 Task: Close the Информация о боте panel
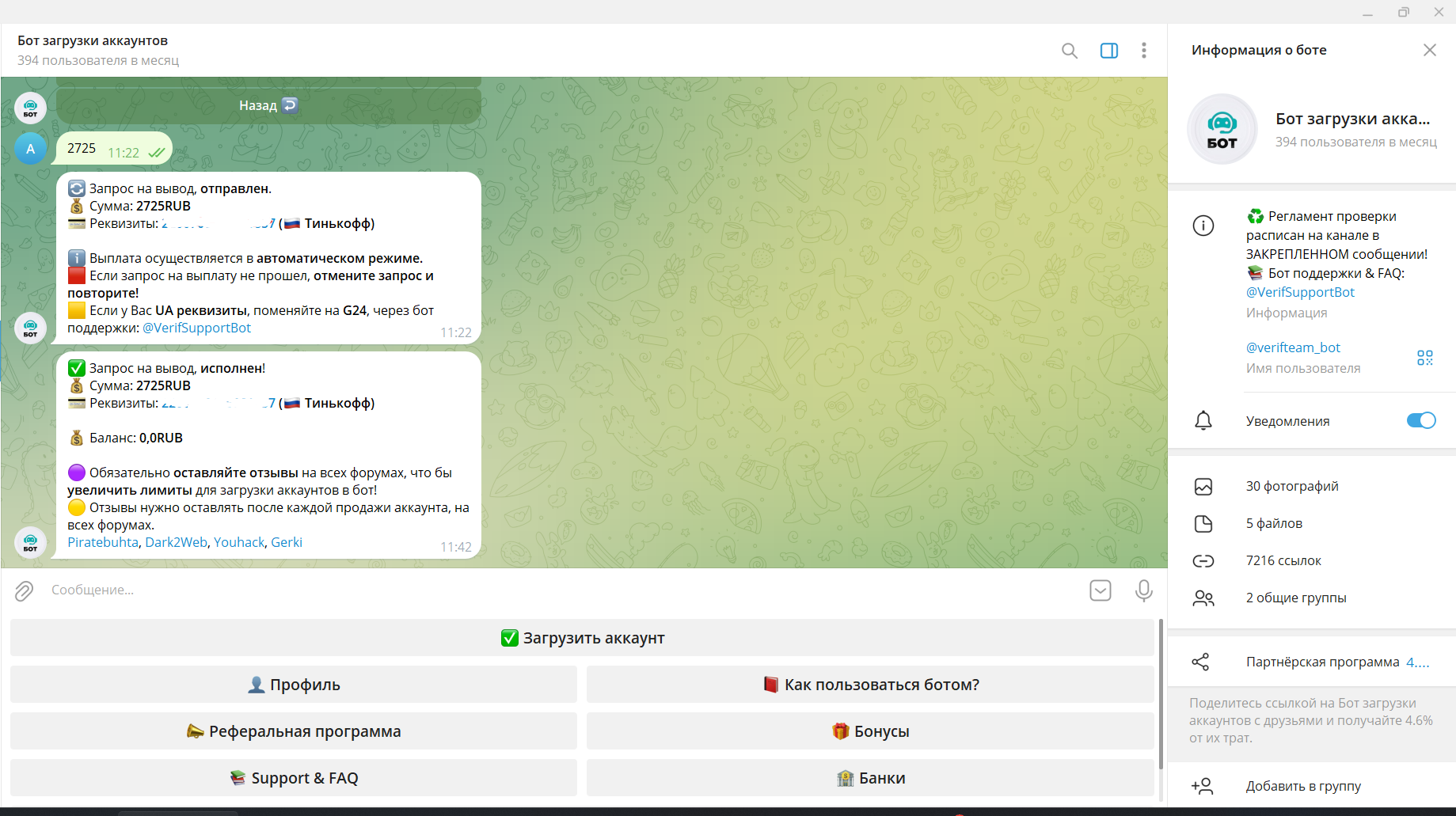1429,50
